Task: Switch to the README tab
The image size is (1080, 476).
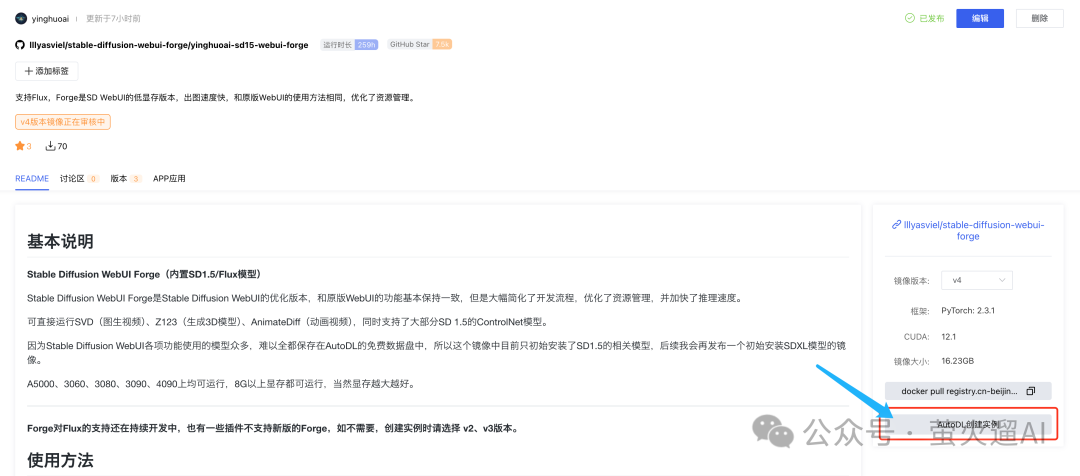Action: (x=32, y=178)
